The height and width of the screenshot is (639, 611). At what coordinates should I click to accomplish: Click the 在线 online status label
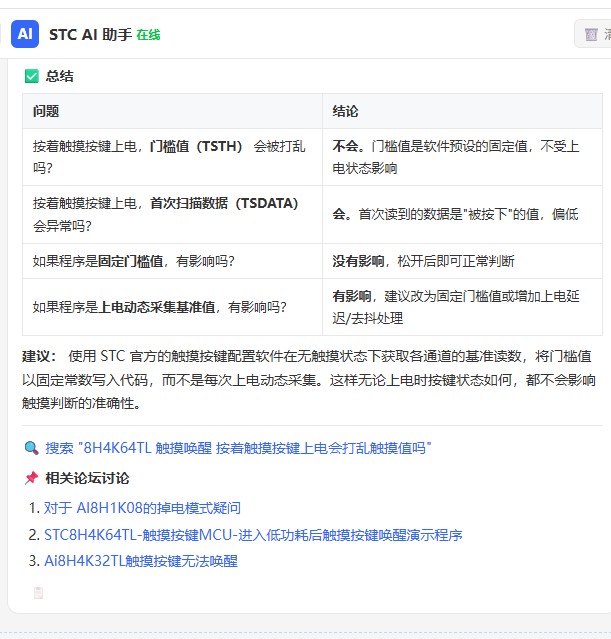pyautogui.click(x=148, y=35)
